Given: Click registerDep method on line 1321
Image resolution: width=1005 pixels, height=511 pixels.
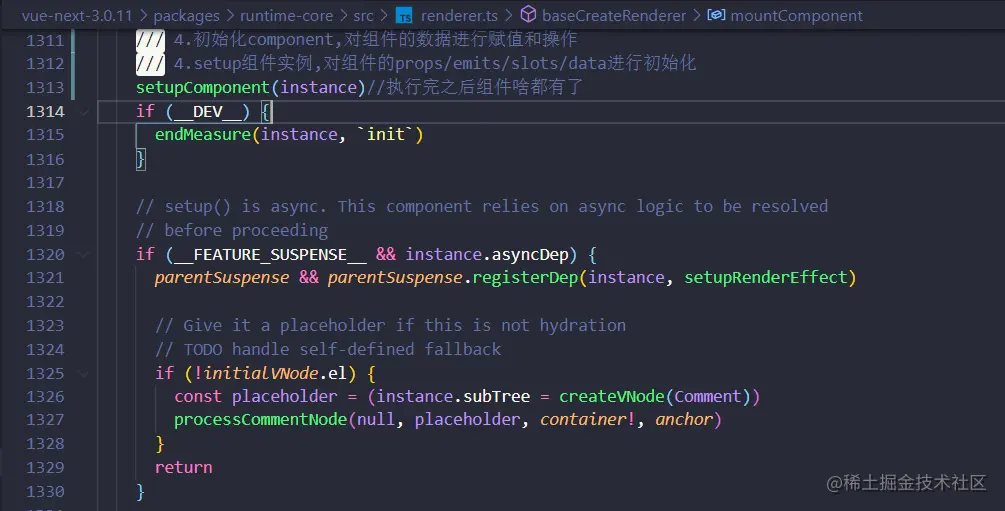Looking at the screenshot, I should click(x=526, y=278).
